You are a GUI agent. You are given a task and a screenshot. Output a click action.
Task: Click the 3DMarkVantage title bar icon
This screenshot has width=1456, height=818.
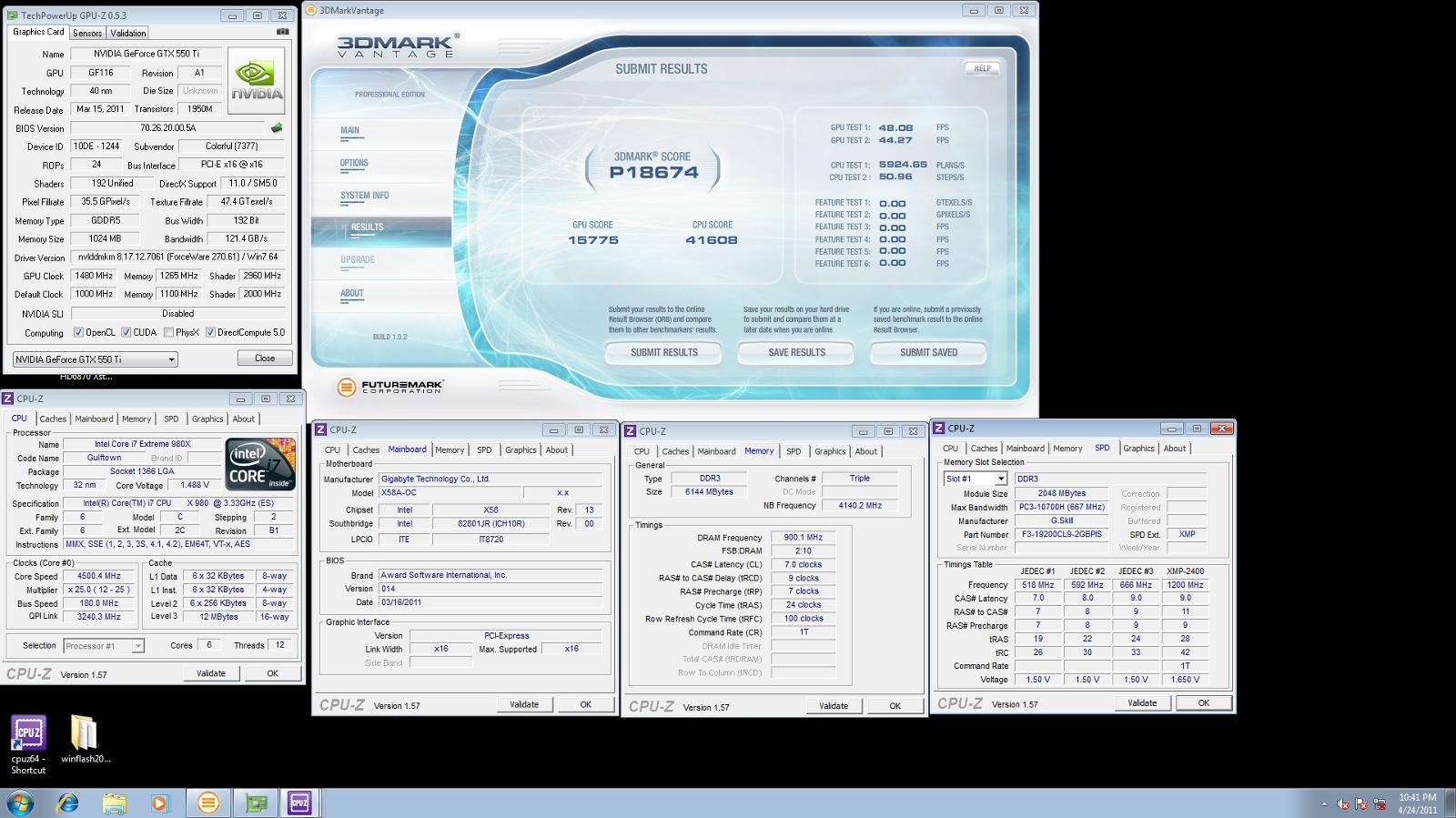(x=310, y=10)
